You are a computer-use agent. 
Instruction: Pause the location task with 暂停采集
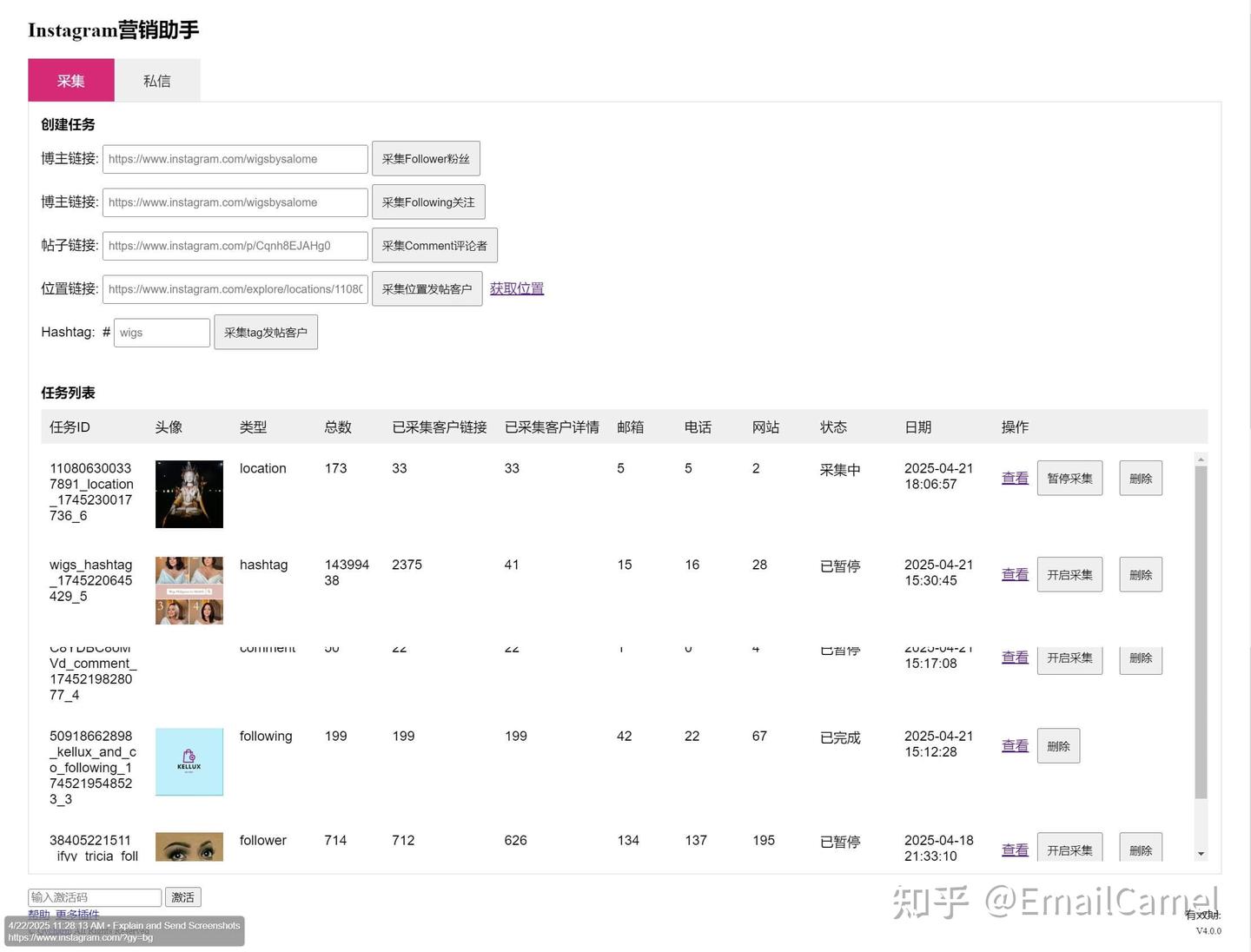1069,478
